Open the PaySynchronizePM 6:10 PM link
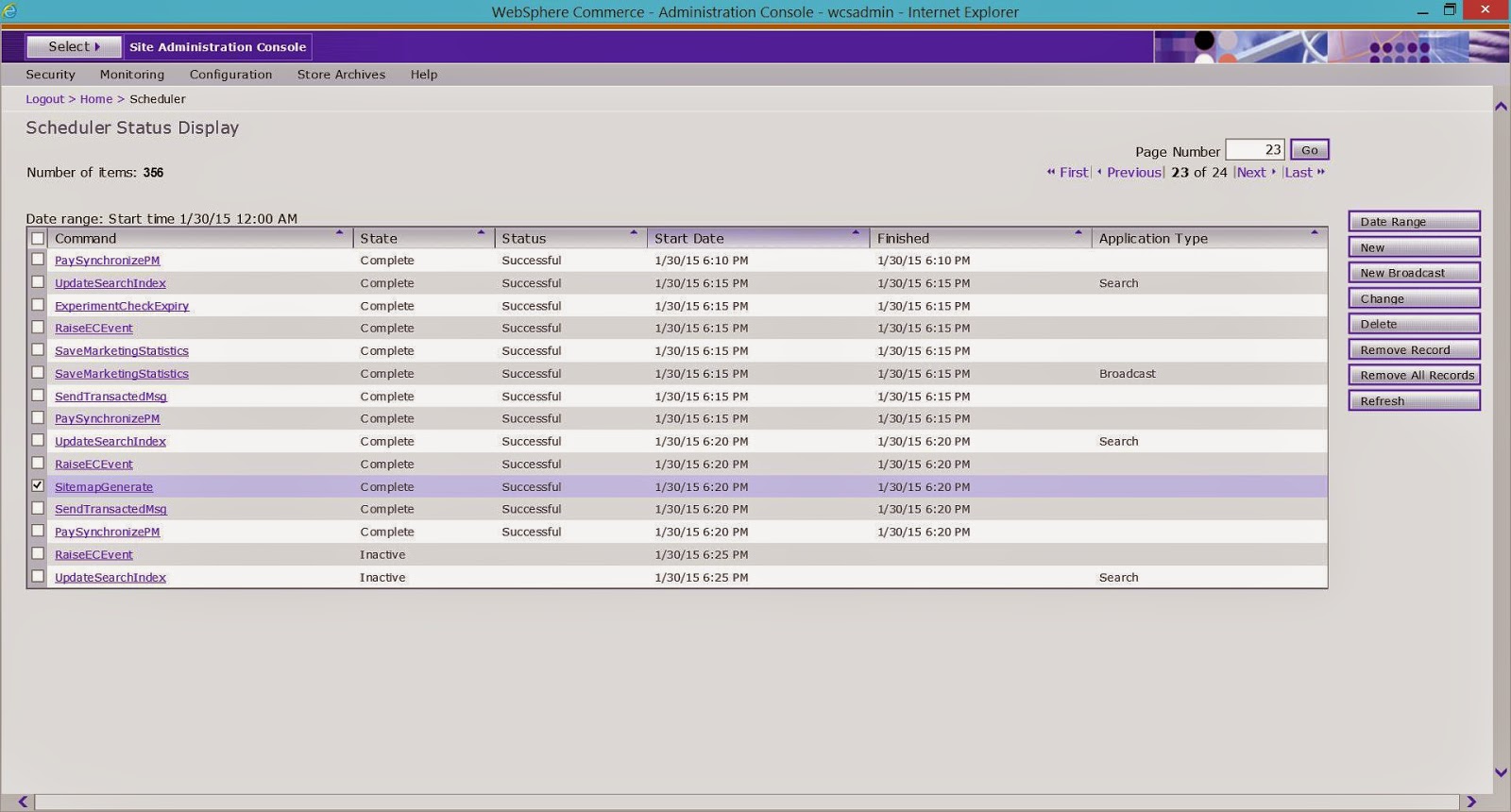Viewport: 1511px width, 812px height. pos(107,261)
